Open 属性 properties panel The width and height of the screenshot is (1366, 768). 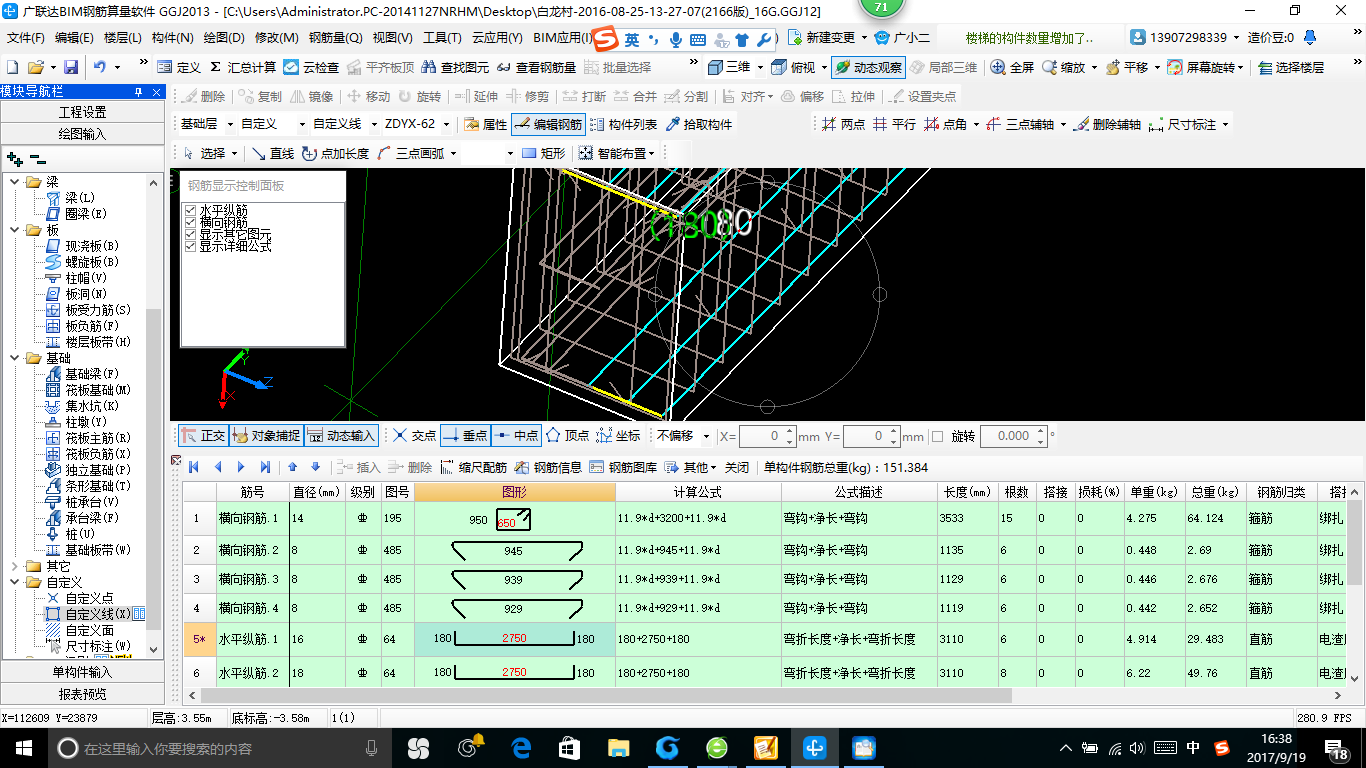486,124
